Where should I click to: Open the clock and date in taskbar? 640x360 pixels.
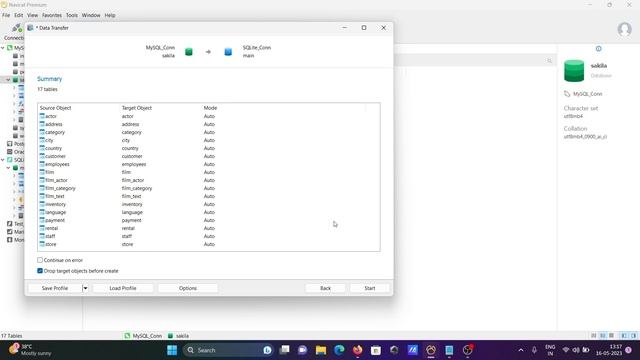click(609, 350)
